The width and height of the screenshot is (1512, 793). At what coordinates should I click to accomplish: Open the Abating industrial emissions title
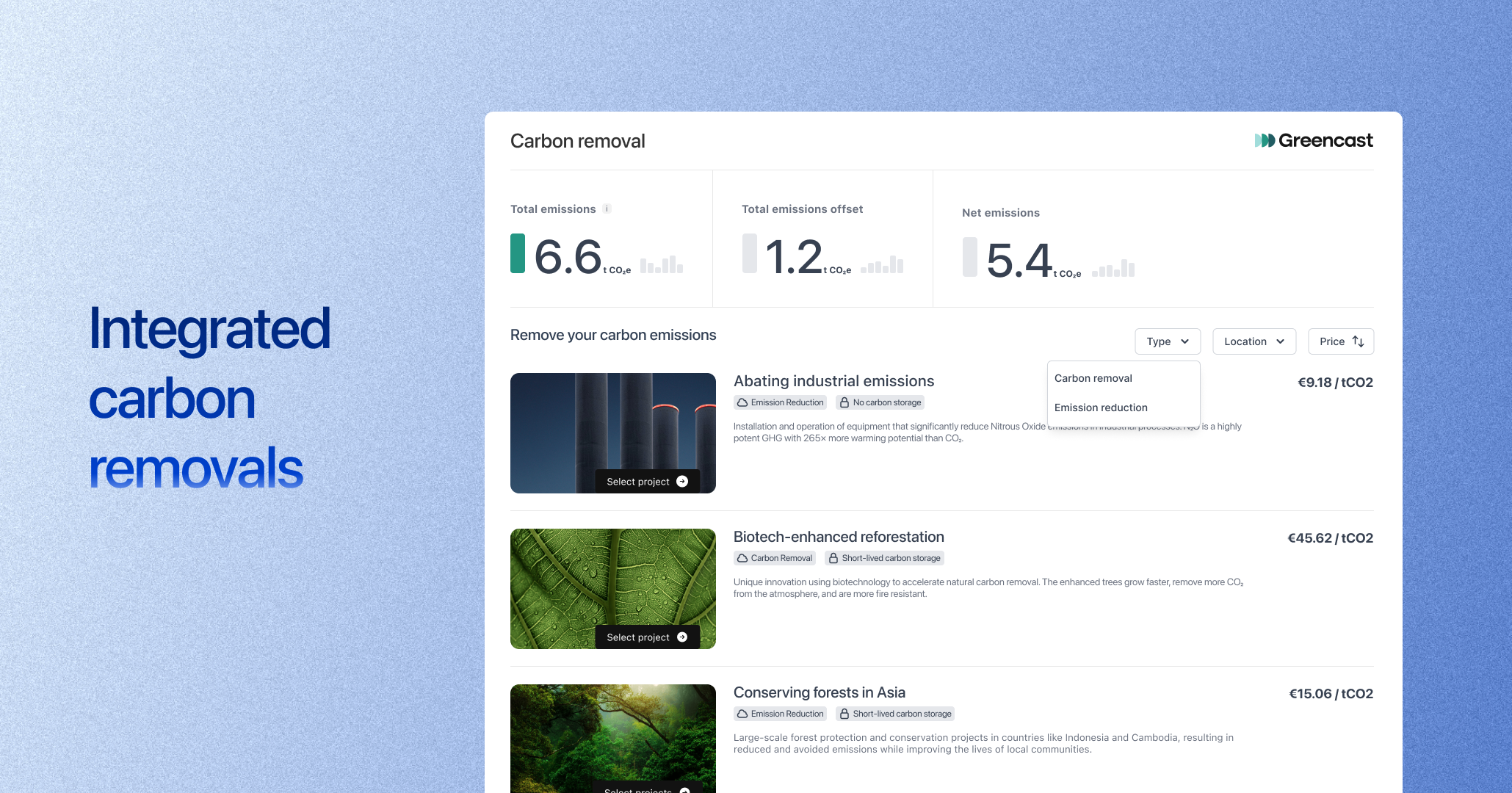833,381
